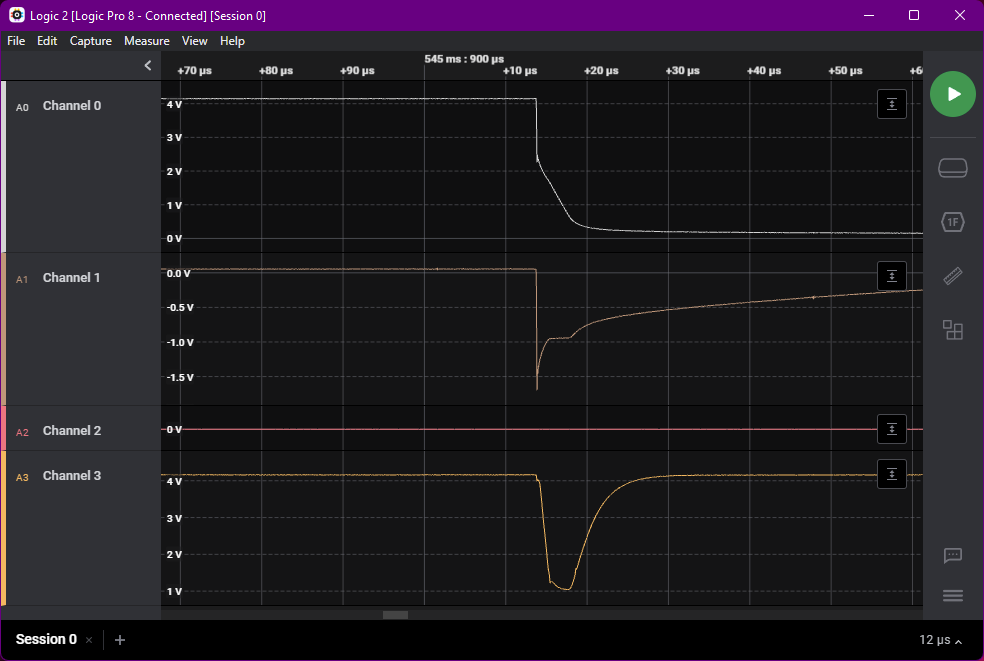Open the View menu
Image resolution: width=984 pixels, height=661 pixels.
pos(195,41)
